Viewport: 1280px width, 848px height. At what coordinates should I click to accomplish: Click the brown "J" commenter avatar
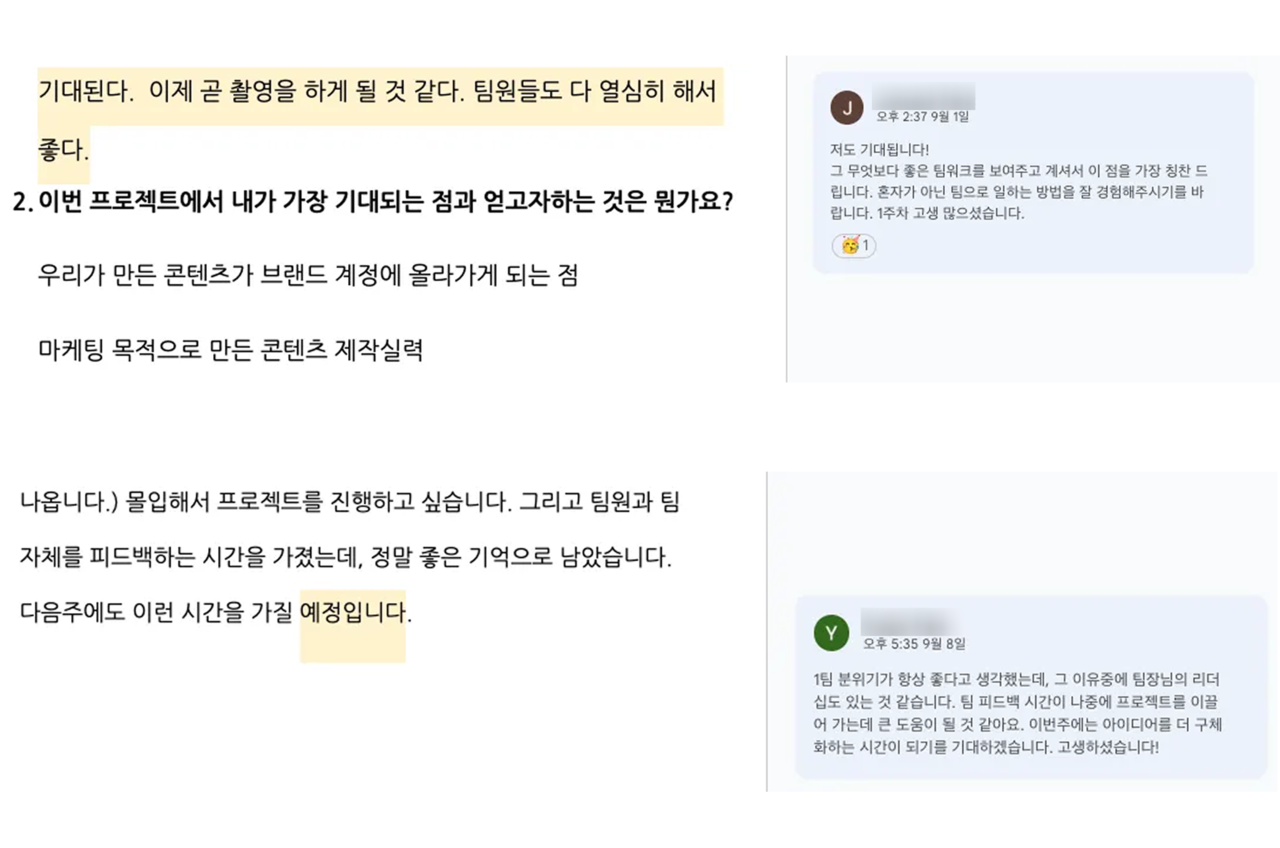(847, 107)
